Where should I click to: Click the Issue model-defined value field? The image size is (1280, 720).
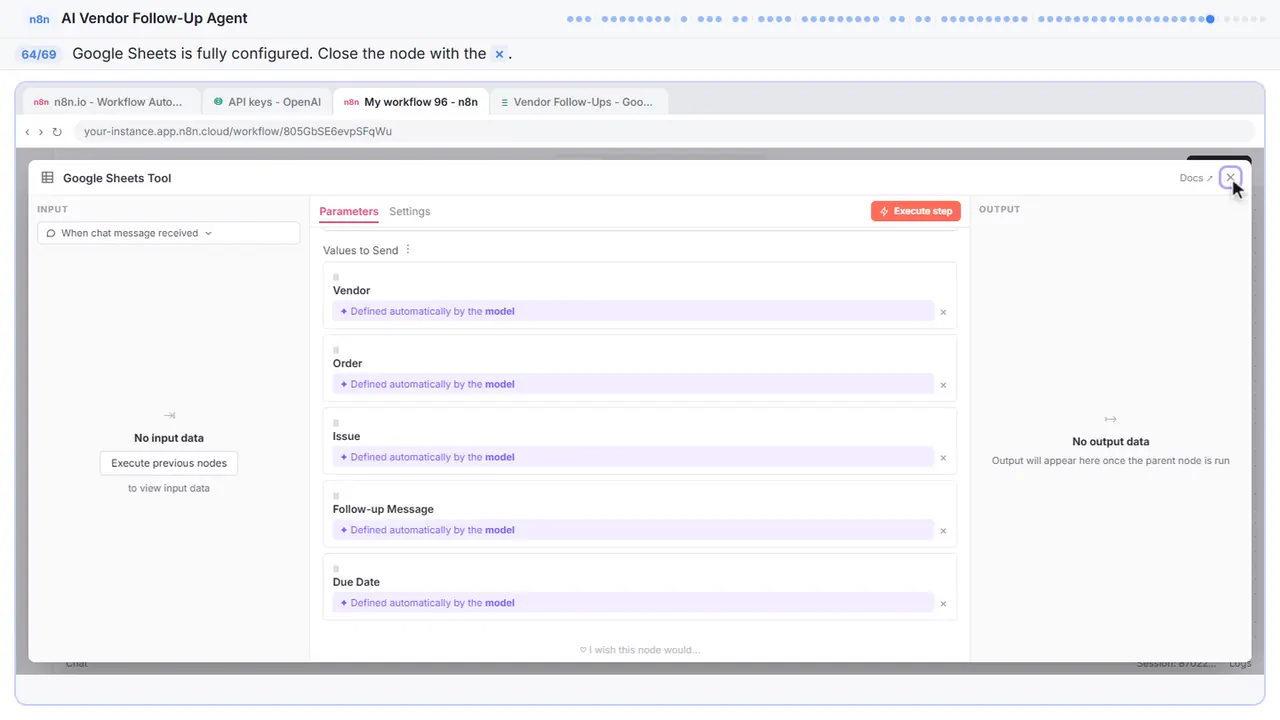click(x=633, y=457)
